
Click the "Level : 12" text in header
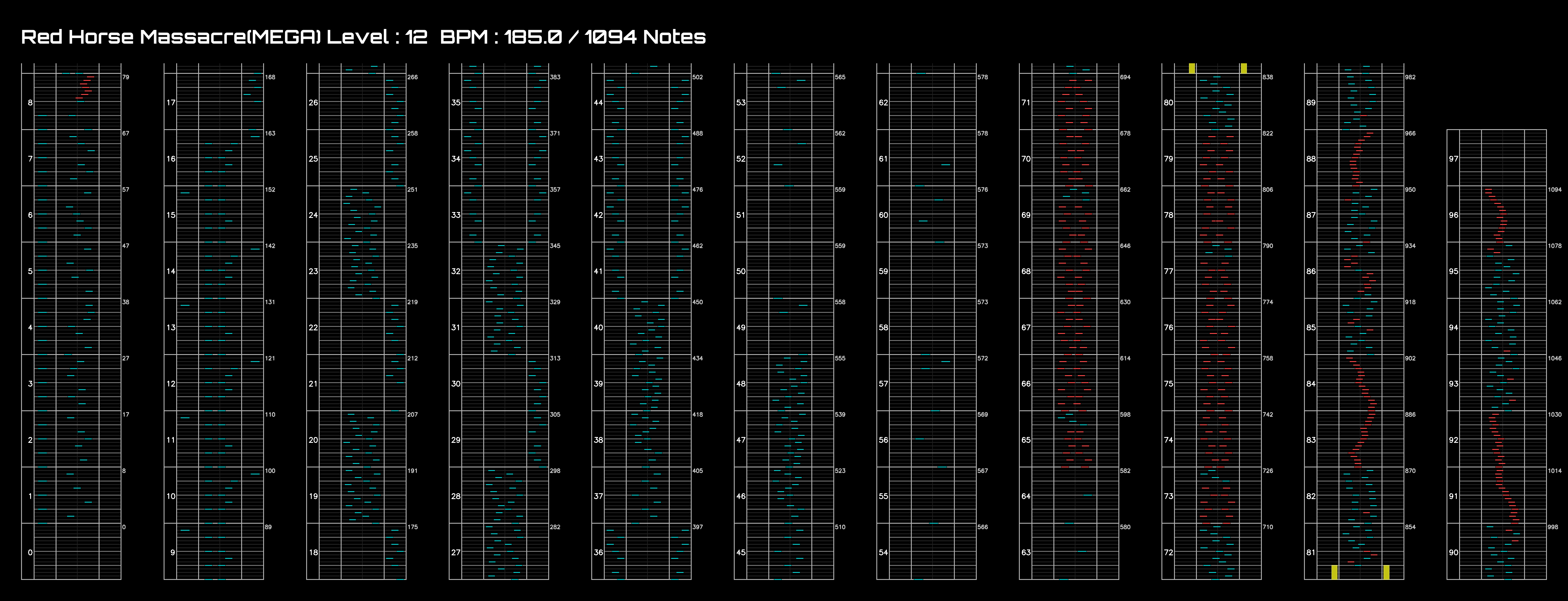point(377,37)
